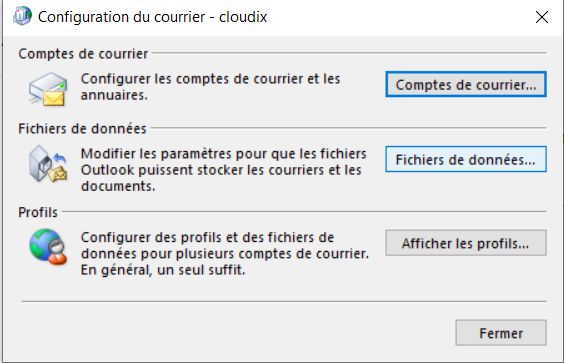
Task: Click the Comptes de courrier section heading
Action: click(83, 54)
